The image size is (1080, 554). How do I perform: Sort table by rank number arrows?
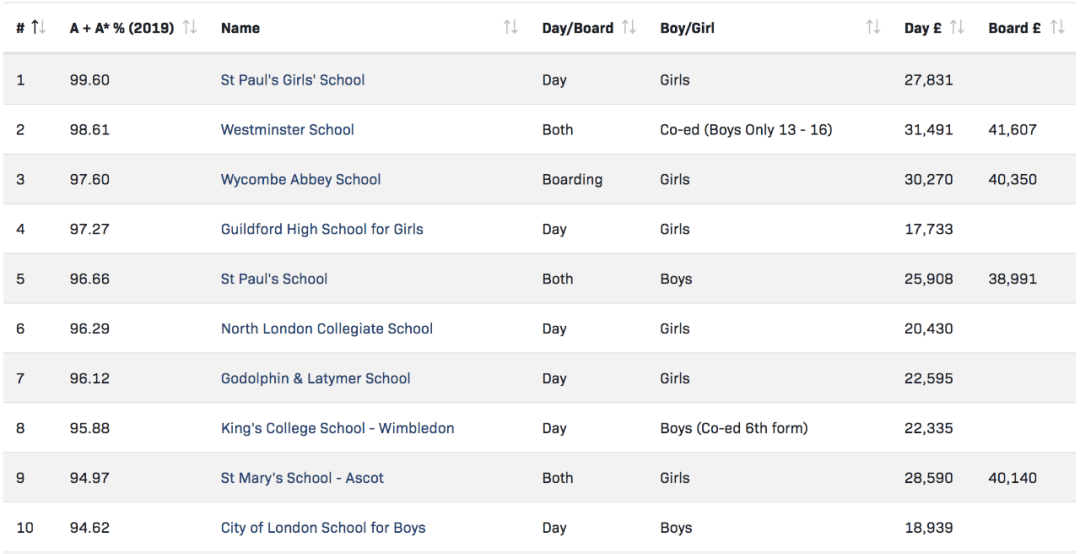pyautogui.click(x=39, y=28)
